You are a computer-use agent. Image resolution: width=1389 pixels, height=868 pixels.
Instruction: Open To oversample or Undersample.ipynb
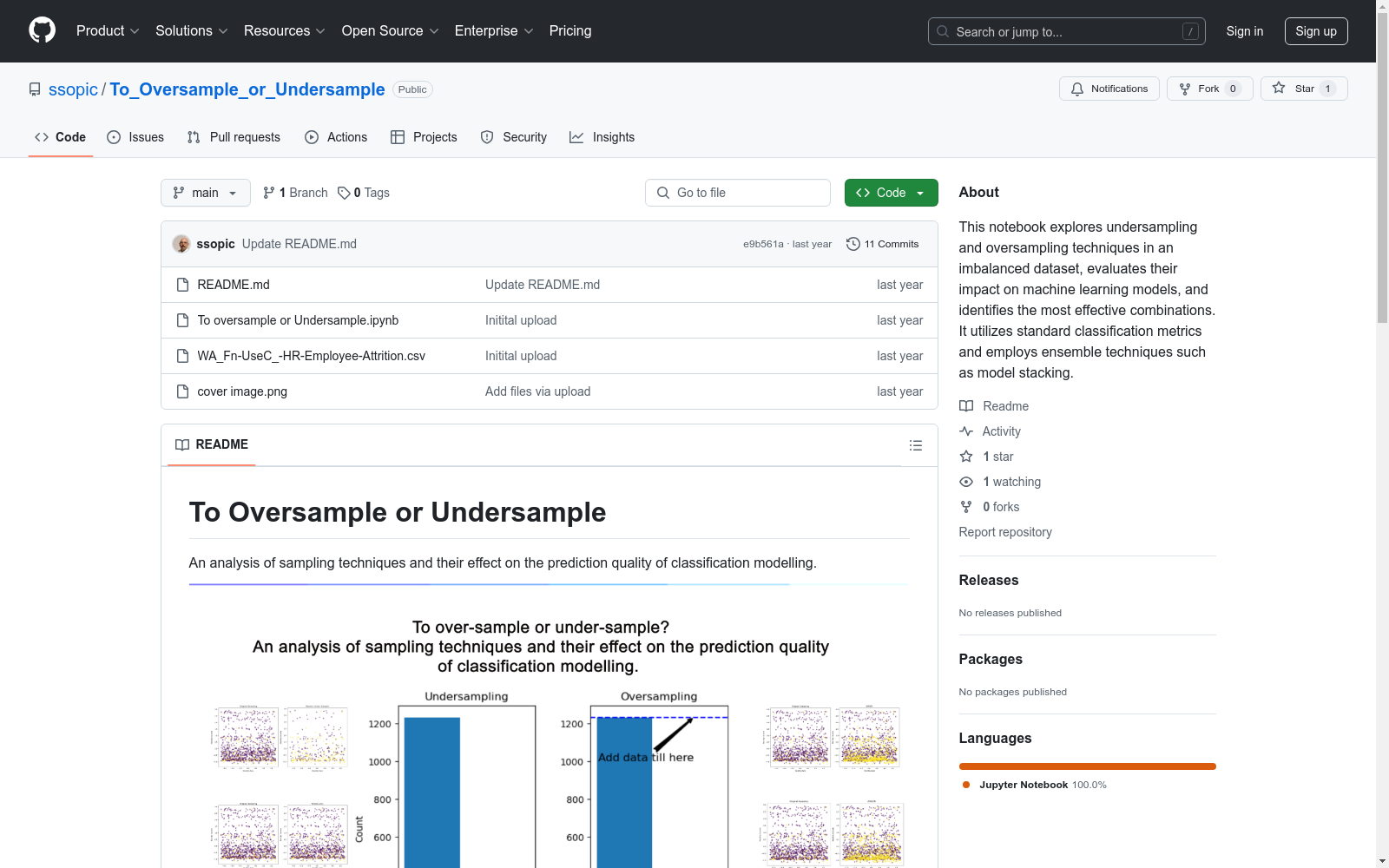pyautogui.click(x=298, y=320)
